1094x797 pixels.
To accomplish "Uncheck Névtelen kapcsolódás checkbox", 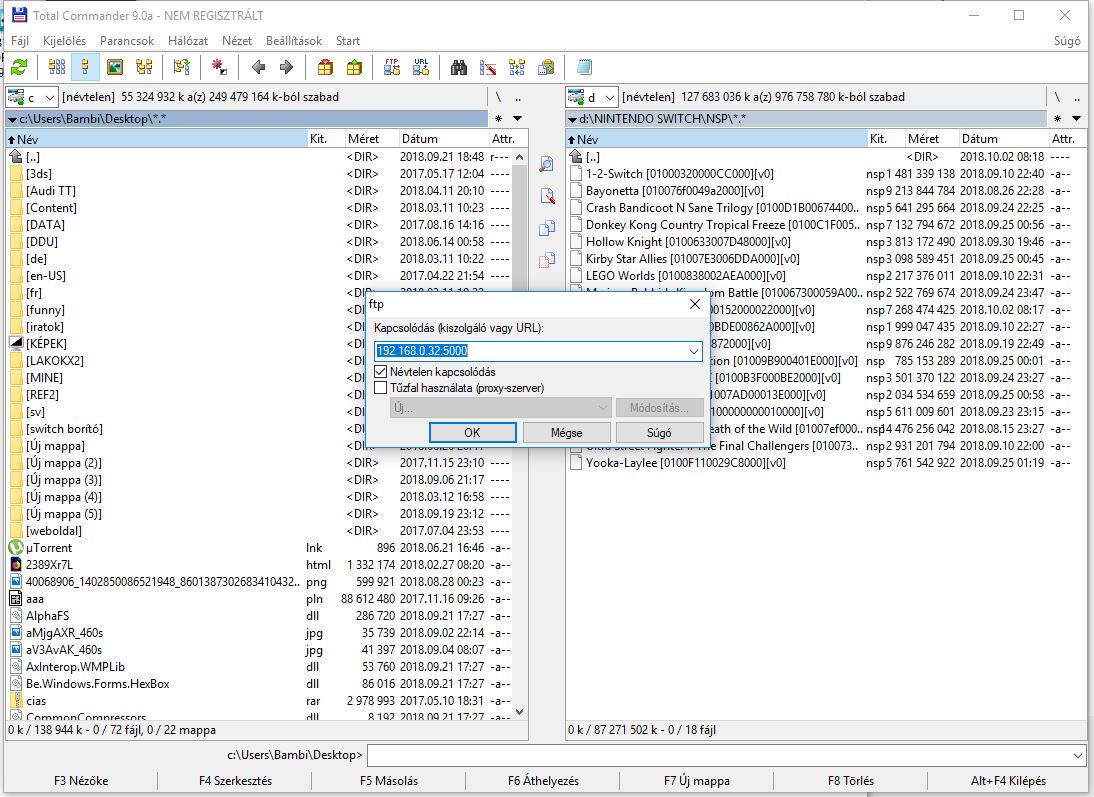I will pos(381,371).
